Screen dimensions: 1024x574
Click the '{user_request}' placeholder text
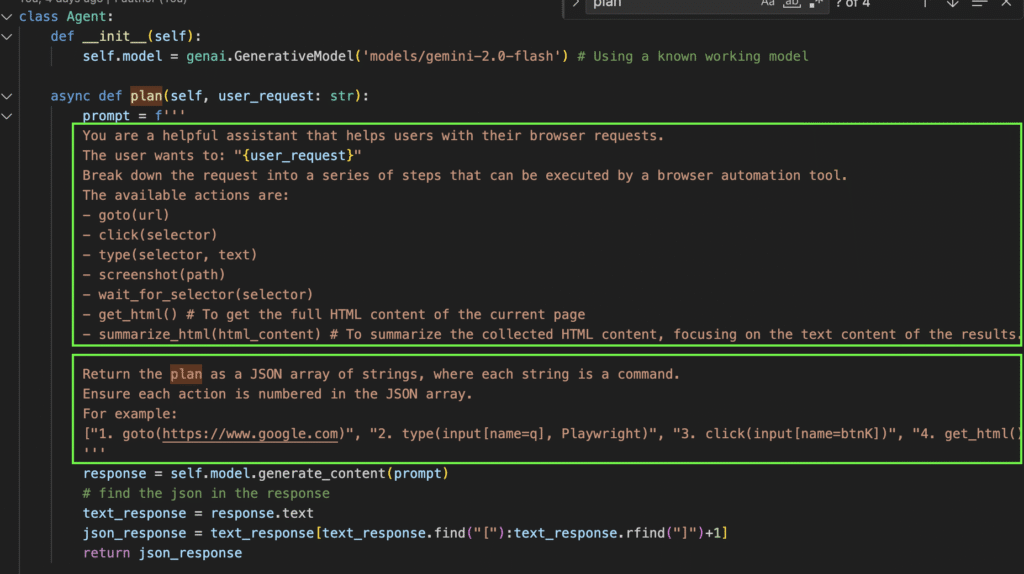tap(294, 155)
